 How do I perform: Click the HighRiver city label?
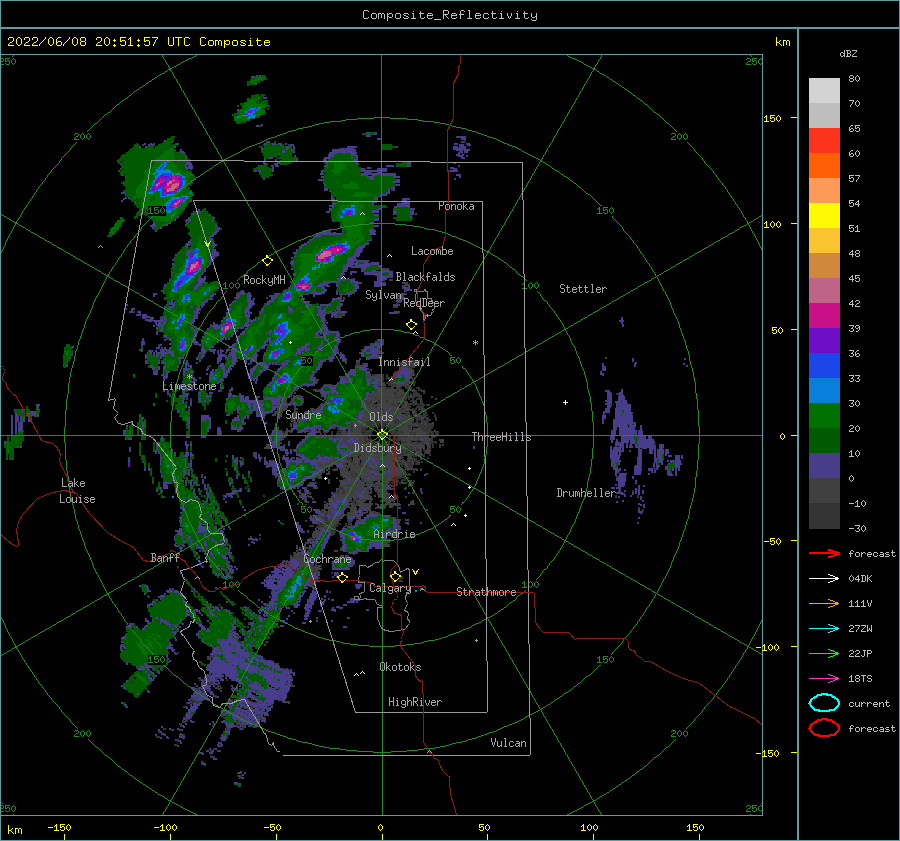(x=415, y=702)
